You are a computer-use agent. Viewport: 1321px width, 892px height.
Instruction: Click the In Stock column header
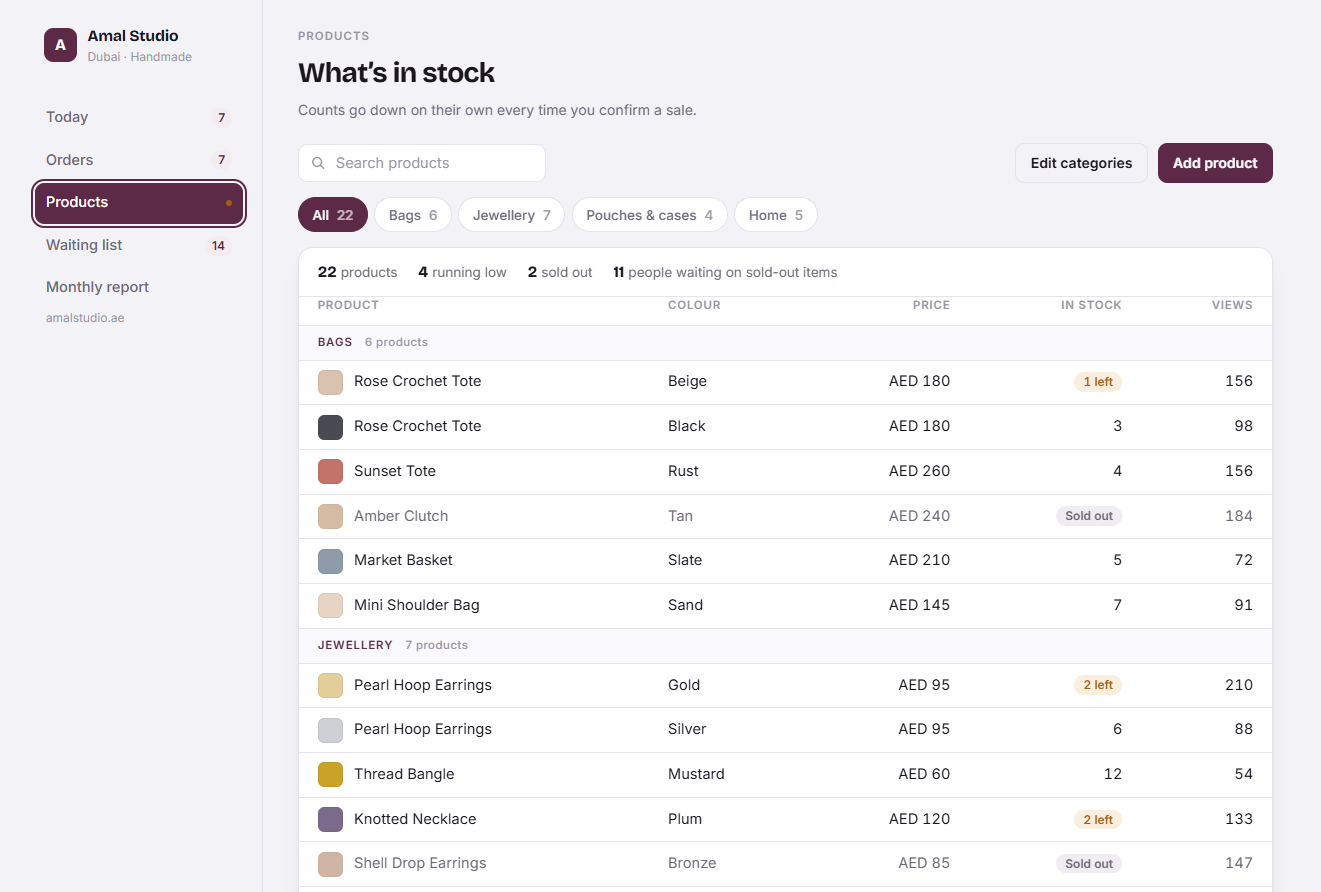1091,305
